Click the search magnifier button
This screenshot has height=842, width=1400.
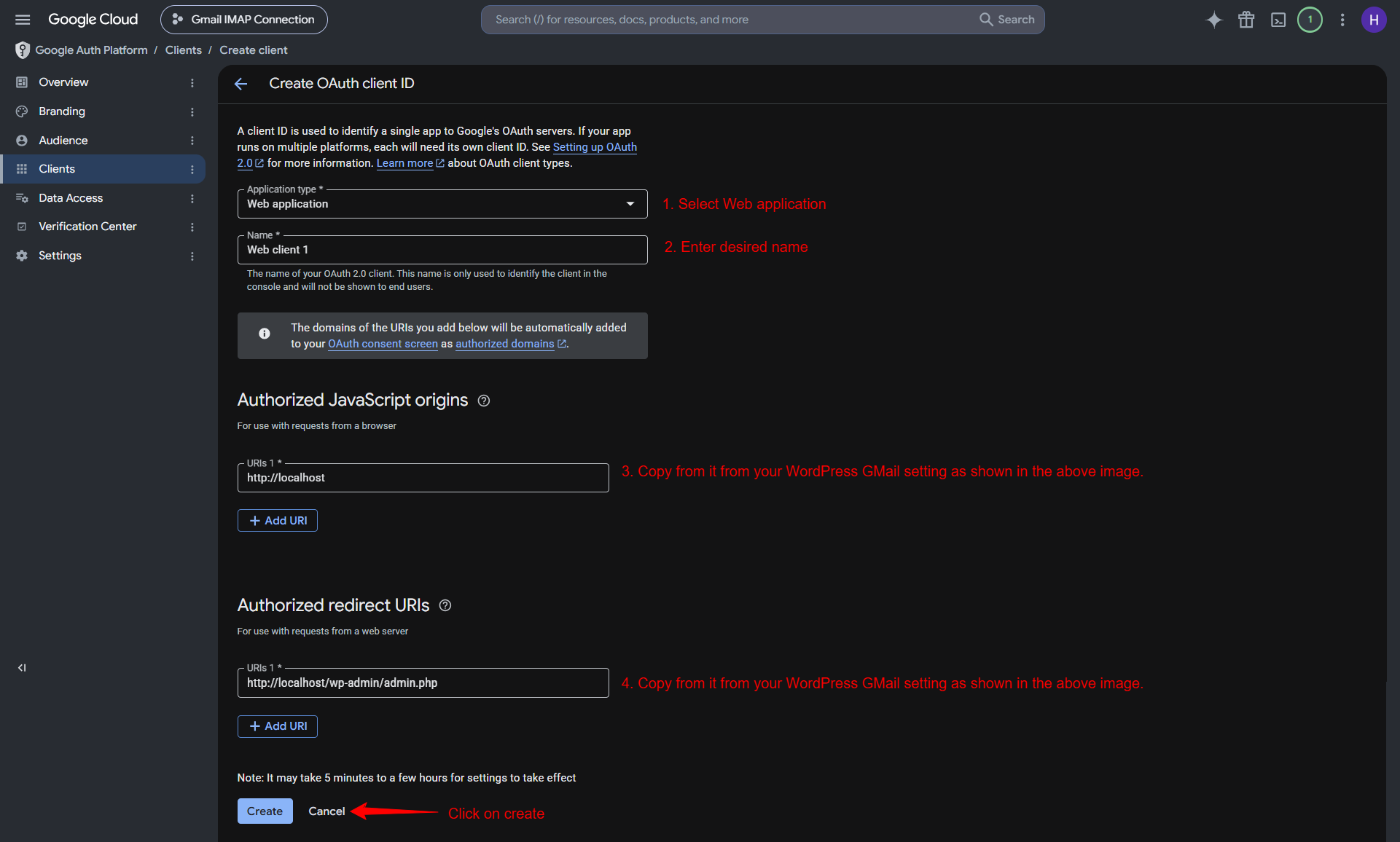(x=1006, y=20)
